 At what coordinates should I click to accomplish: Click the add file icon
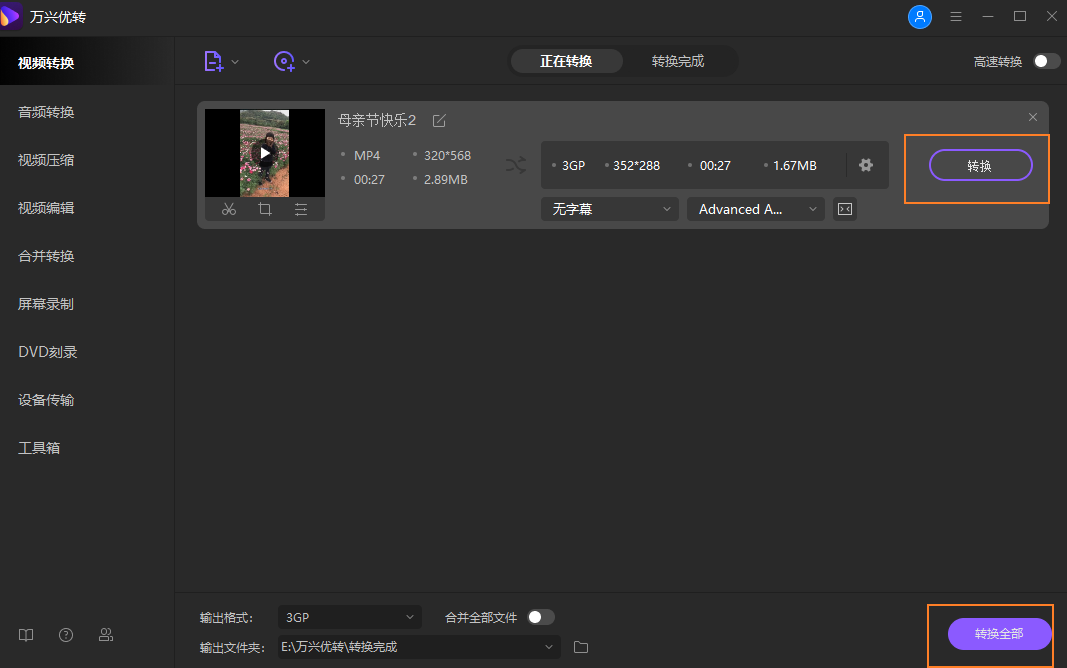pos(214,61)
